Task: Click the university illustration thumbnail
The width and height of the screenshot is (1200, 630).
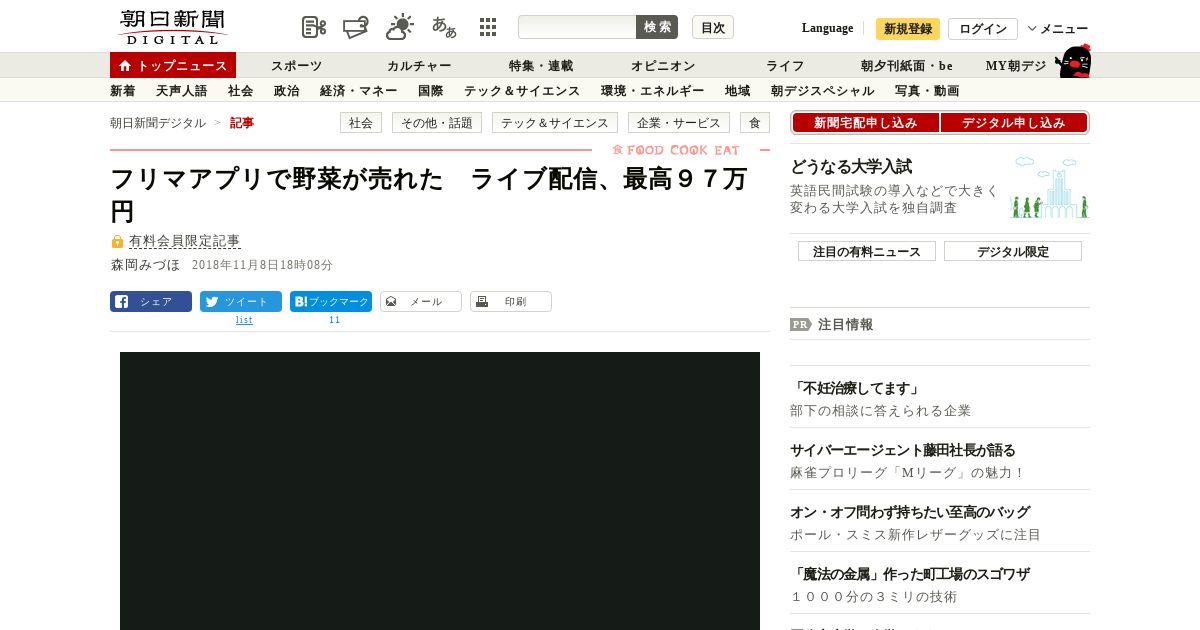Action: pyautogui.click(x=1049, y=187)
